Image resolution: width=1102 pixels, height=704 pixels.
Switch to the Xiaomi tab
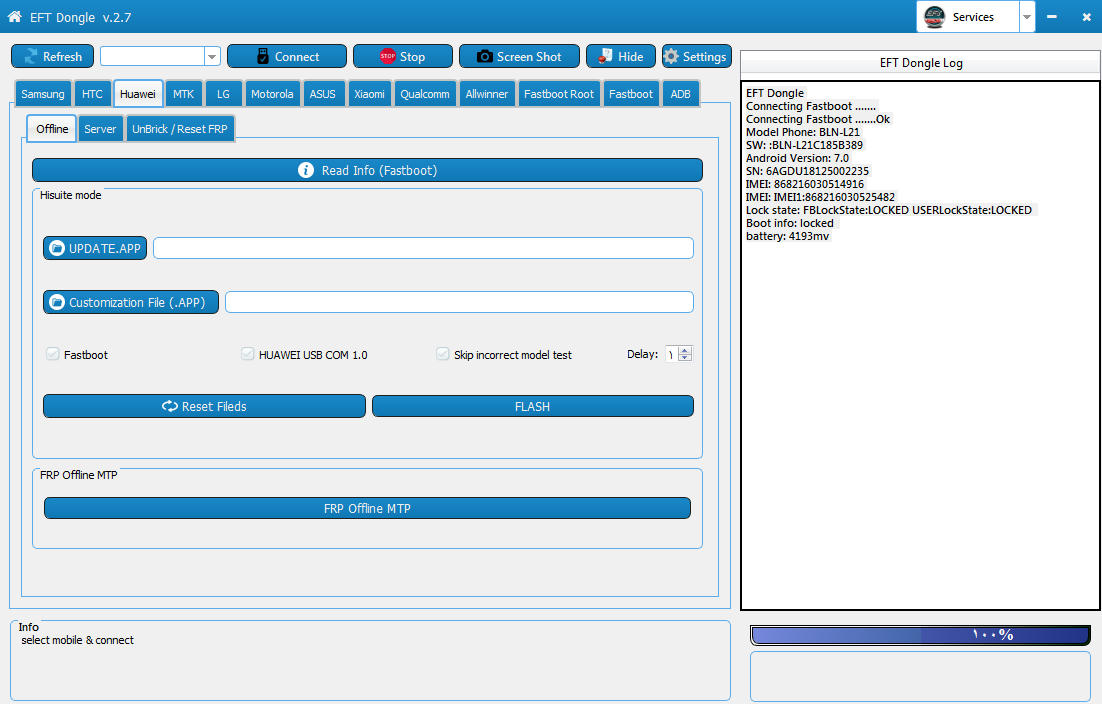pyautogui.click(x=369, y=93)
